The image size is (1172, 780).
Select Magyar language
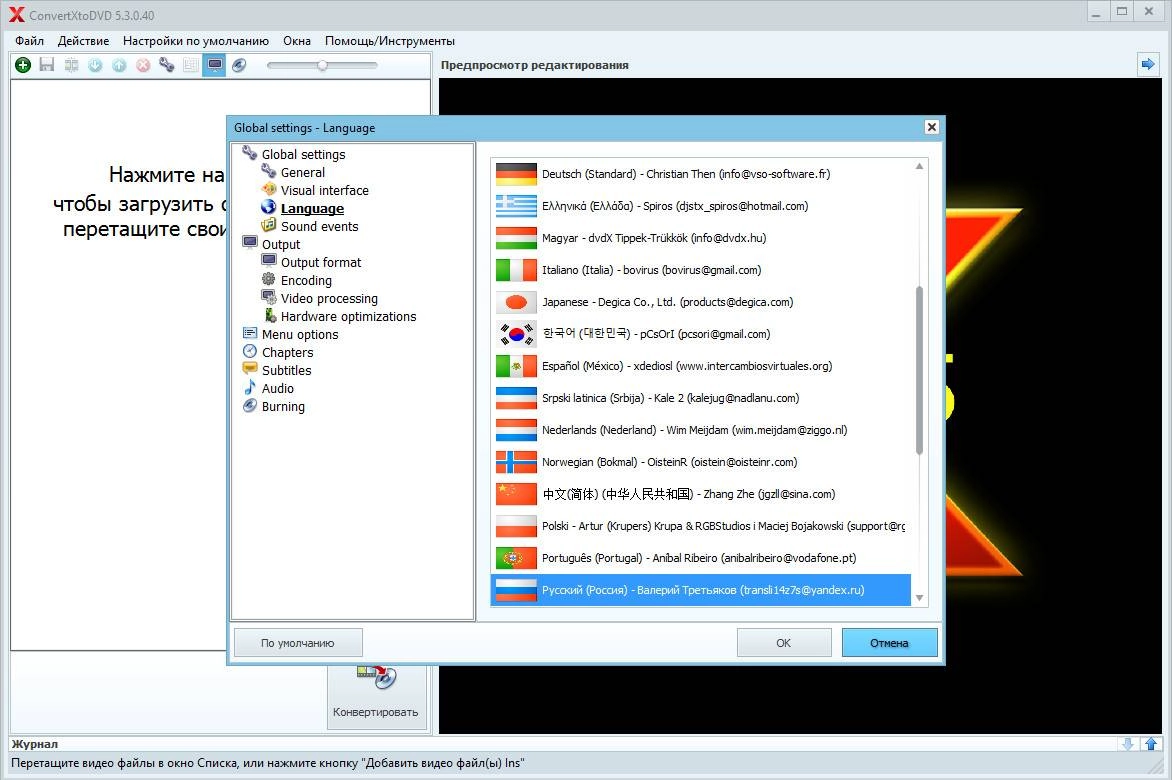point(701,238)
